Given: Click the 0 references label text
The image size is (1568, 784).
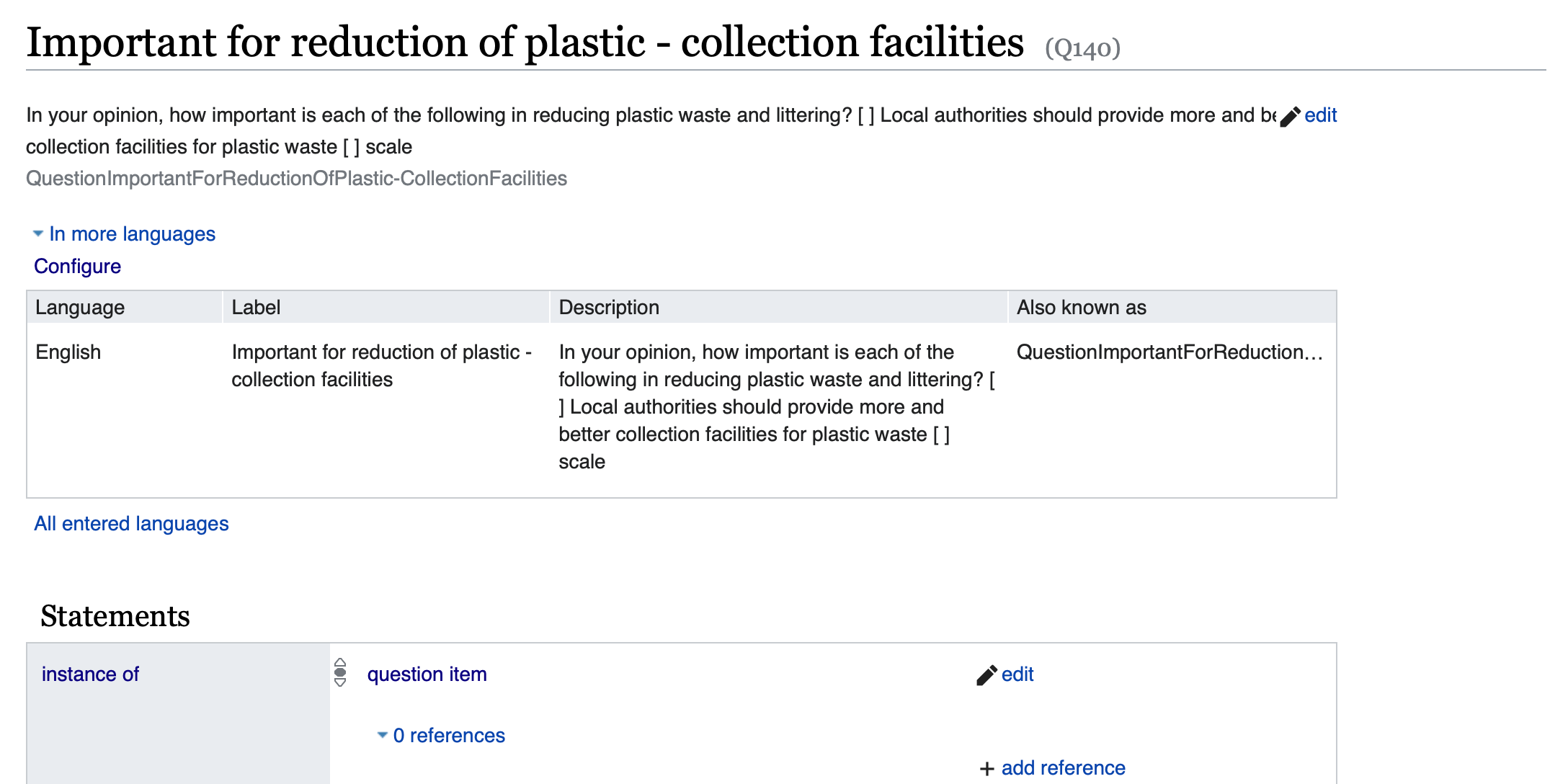Looking at the screenshot, I should (x=449, y=736).
